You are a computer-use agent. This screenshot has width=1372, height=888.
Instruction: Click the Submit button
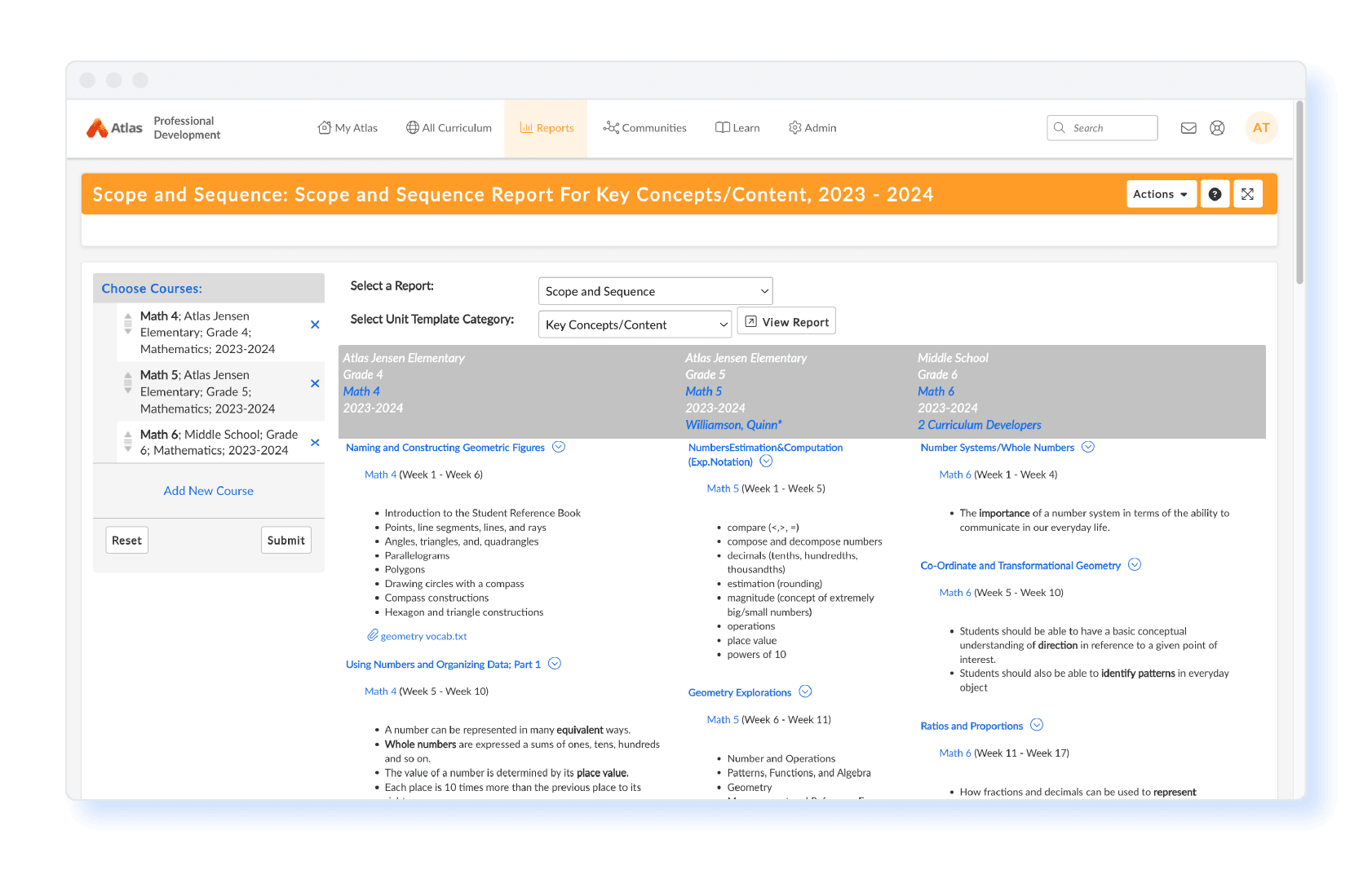click(x=286, y=540)
